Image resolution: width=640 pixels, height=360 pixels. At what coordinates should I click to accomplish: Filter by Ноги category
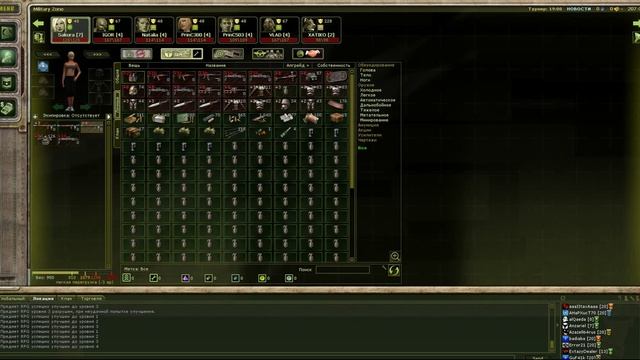tap(365, 80)
